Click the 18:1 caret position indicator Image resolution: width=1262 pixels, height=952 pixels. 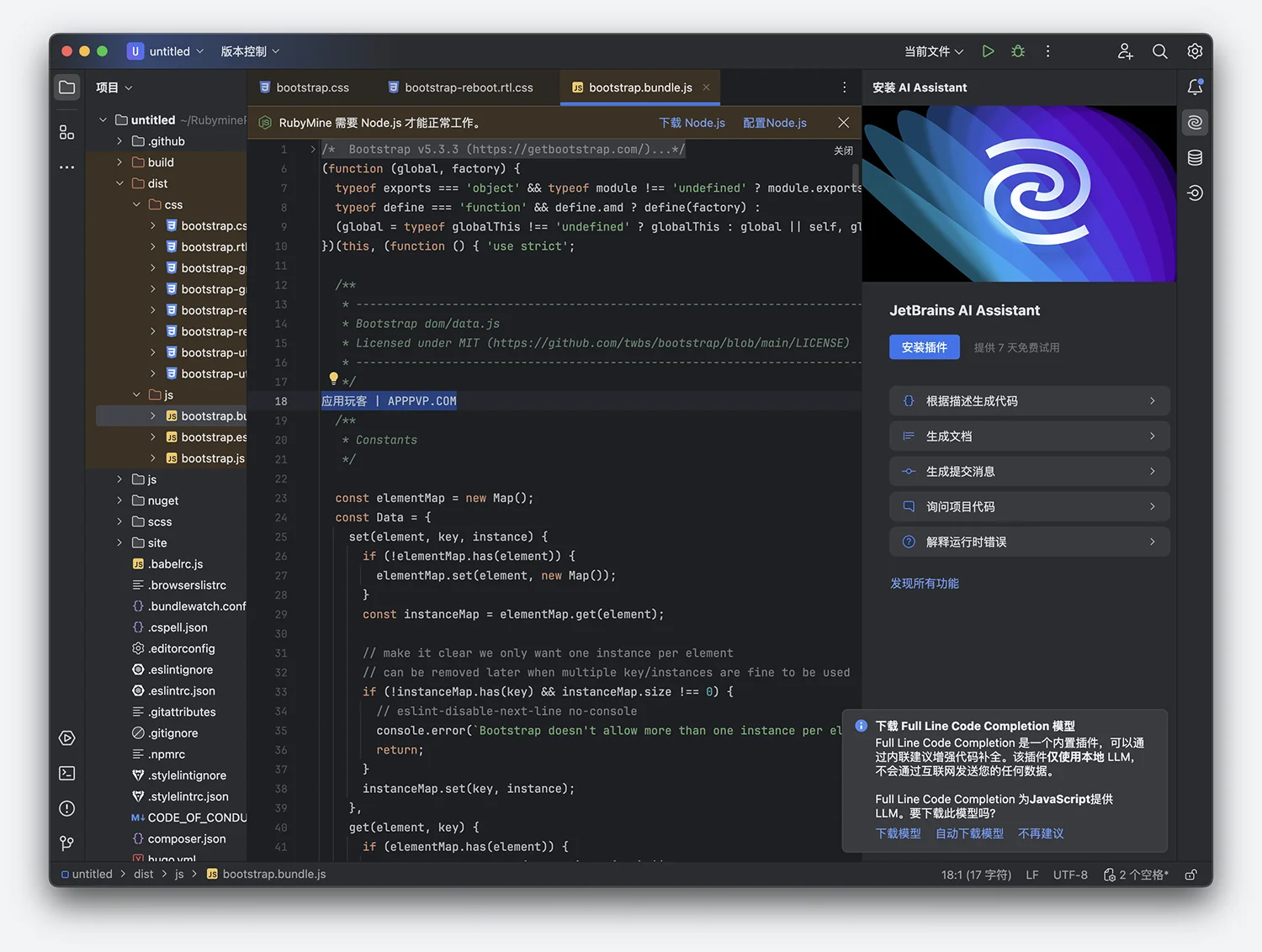coord(976,875)
